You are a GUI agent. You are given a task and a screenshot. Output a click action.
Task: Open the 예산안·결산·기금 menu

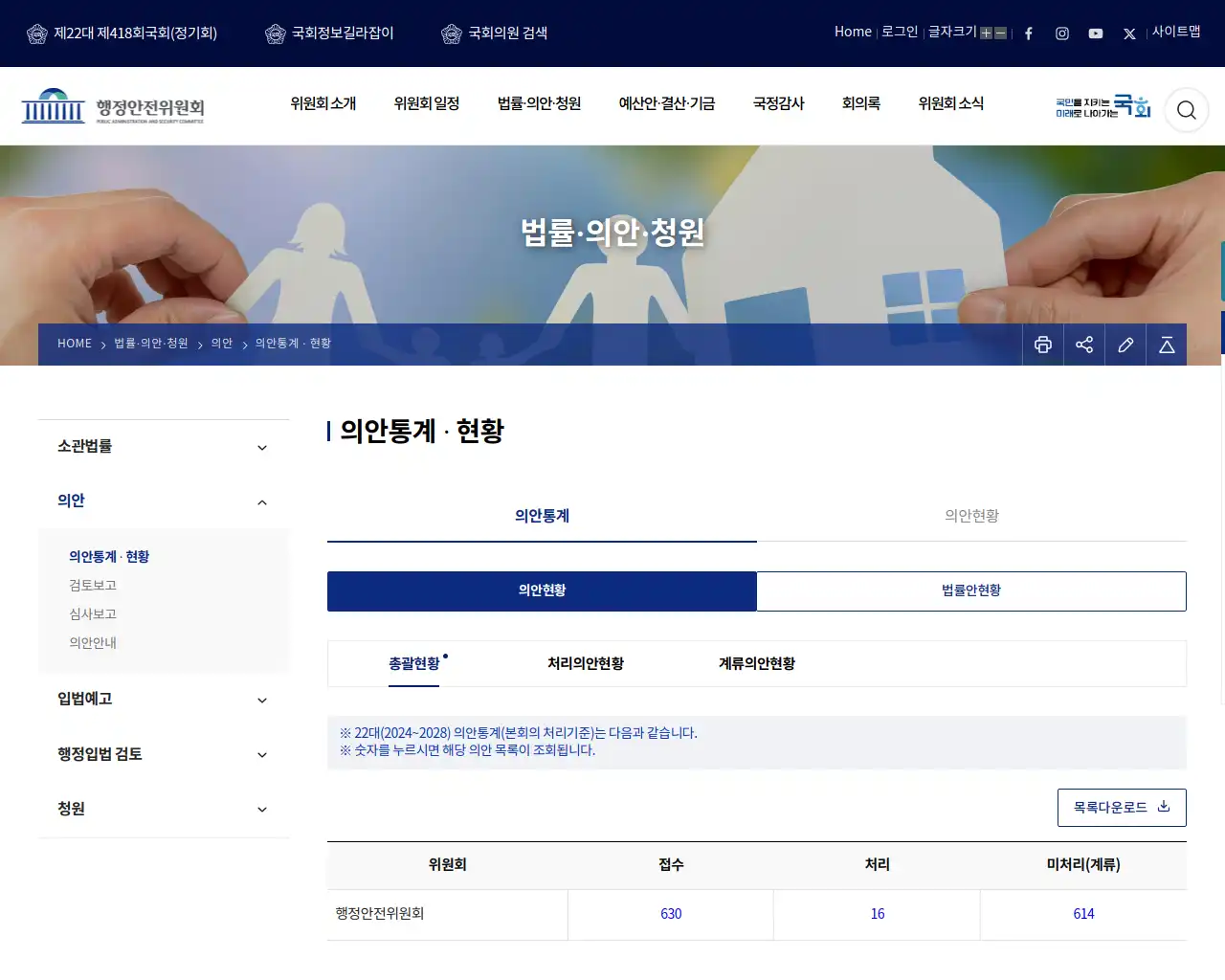pyautogui.click(x=667, y=103)
